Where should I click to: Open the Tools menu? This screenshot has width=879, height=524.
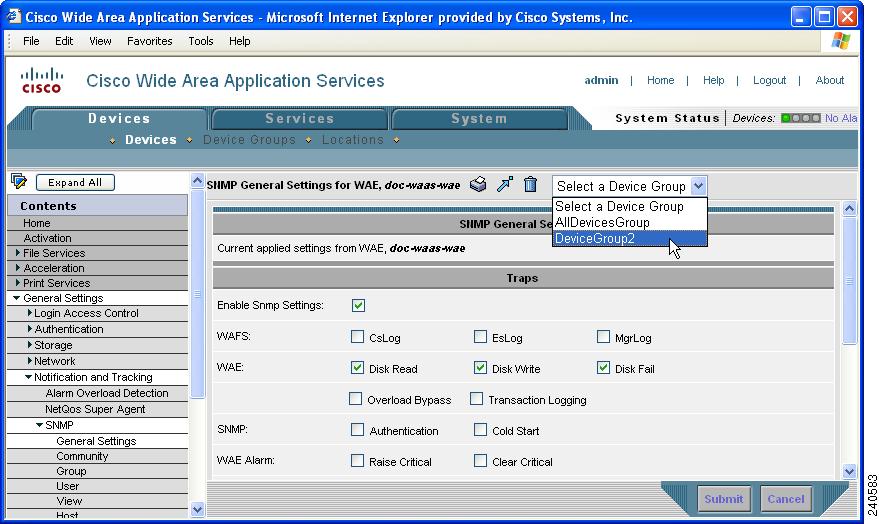pos(201,41)
